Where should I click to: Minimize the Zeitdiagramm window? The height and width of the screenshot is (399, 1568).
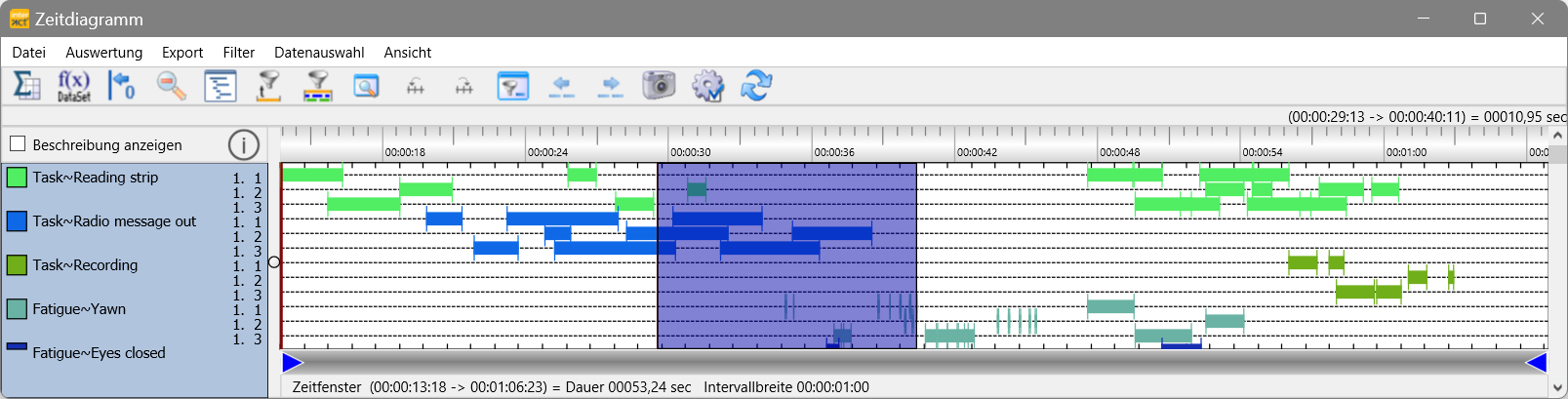pos(1423,19)
